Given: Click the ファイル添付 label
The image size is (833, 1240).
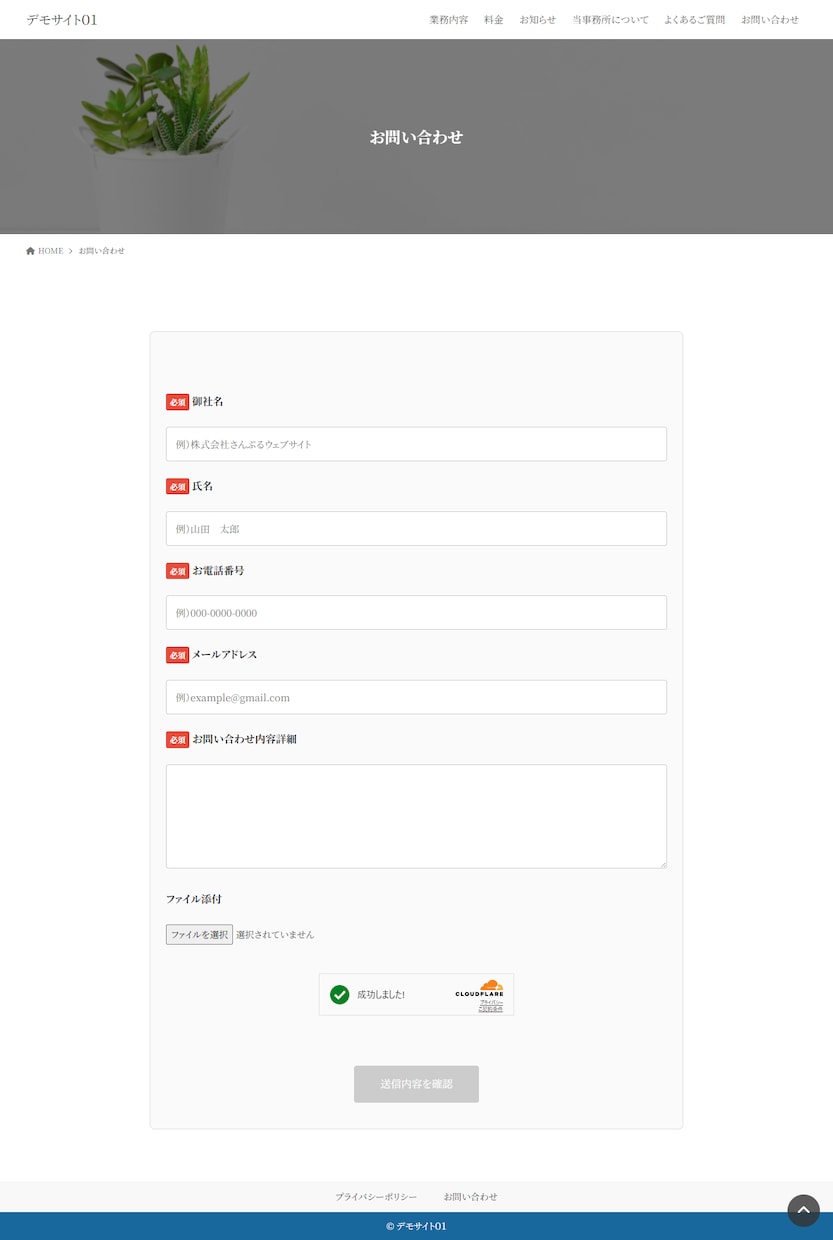Looking at the screenshot, I should pos(194,899).
